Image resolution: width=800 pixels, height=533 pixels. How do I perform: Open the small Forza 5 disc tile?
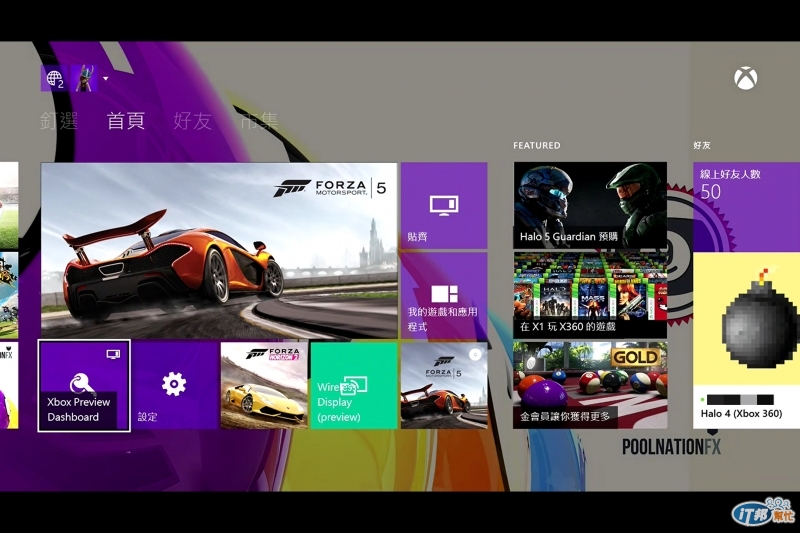(444, 386)
